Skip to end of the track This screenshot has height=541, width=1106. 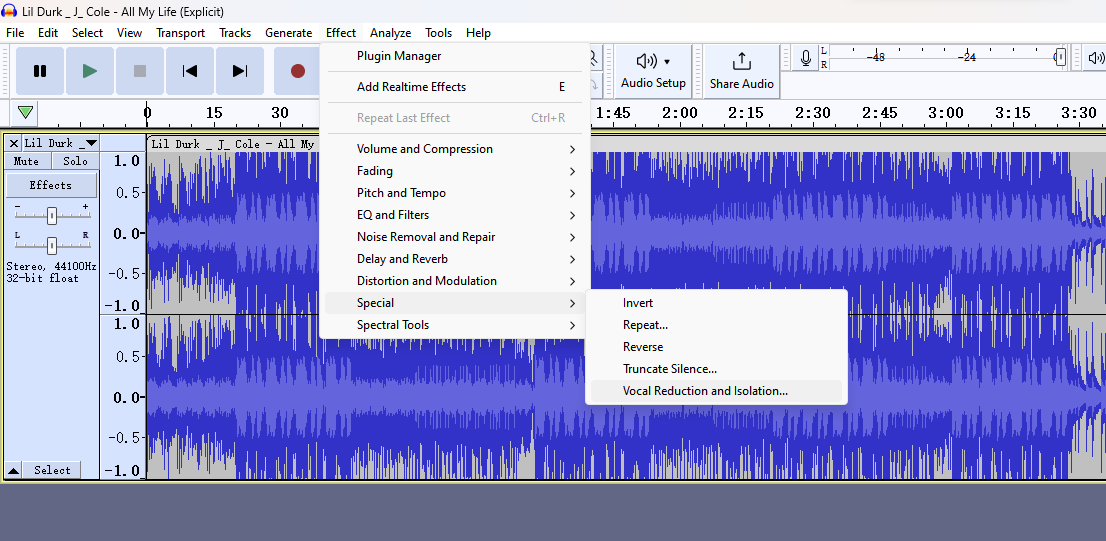[240, 71]
